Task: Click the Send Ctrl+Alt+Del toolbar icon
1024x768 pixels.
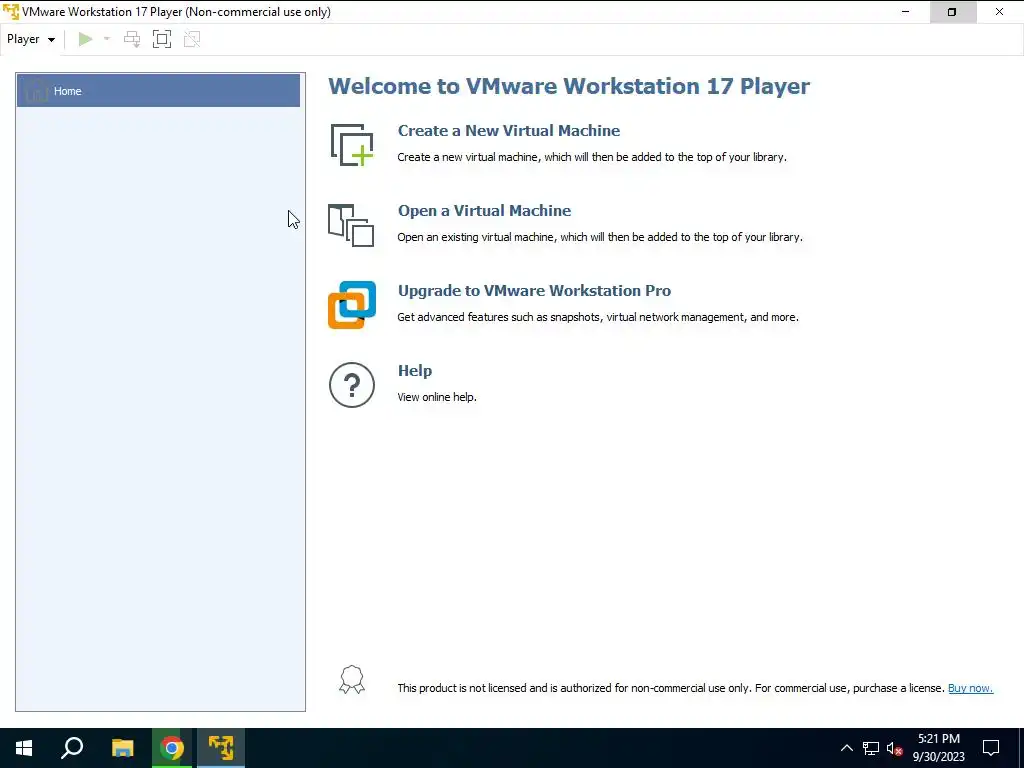Action: point(132,39)
